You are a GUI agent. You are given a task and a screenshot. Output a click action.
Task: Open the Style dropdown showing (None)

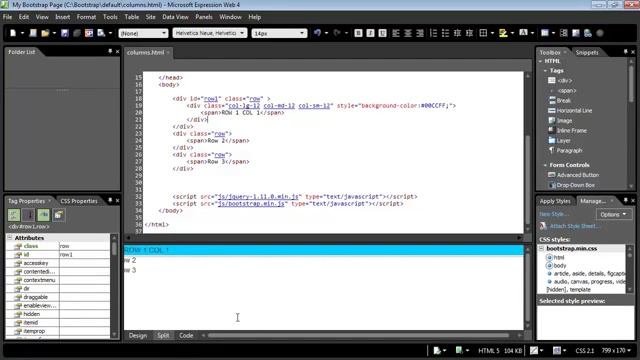tap(143, 33)
